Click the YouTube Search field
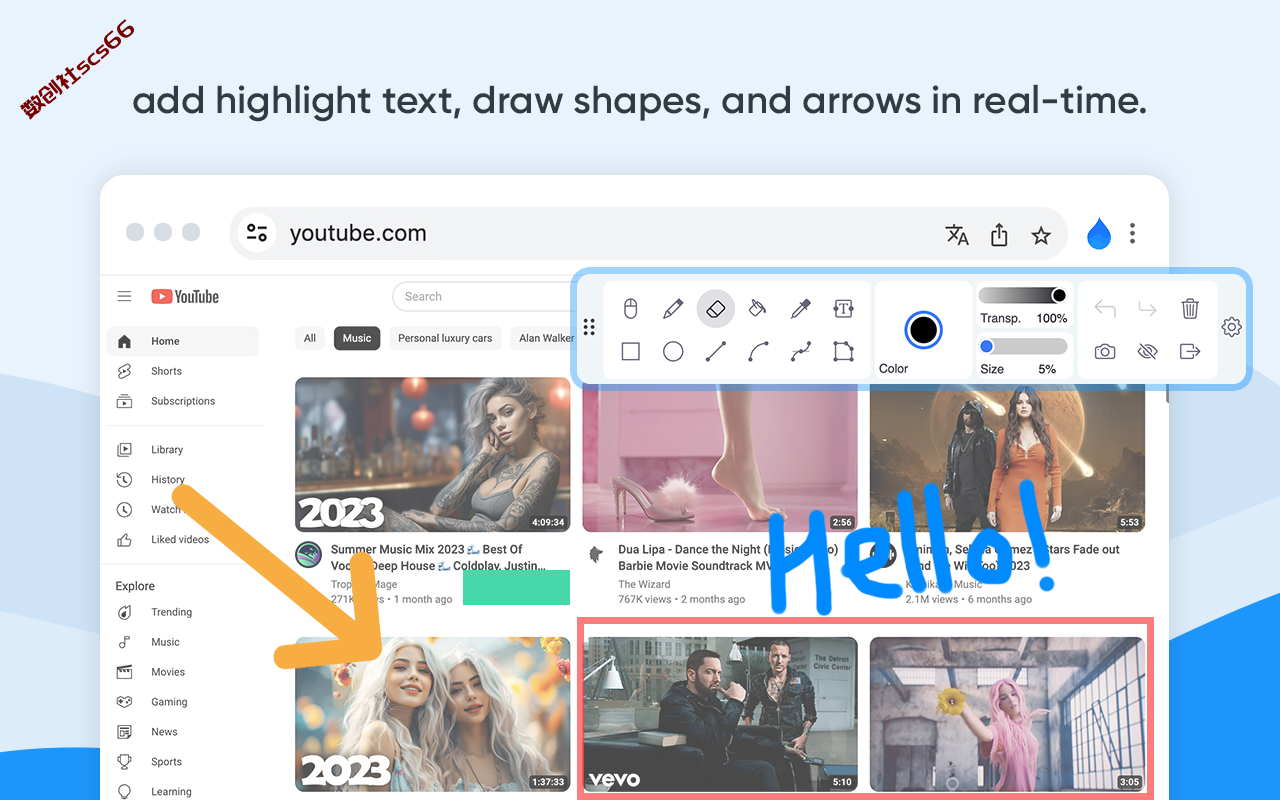 (482, 297)
